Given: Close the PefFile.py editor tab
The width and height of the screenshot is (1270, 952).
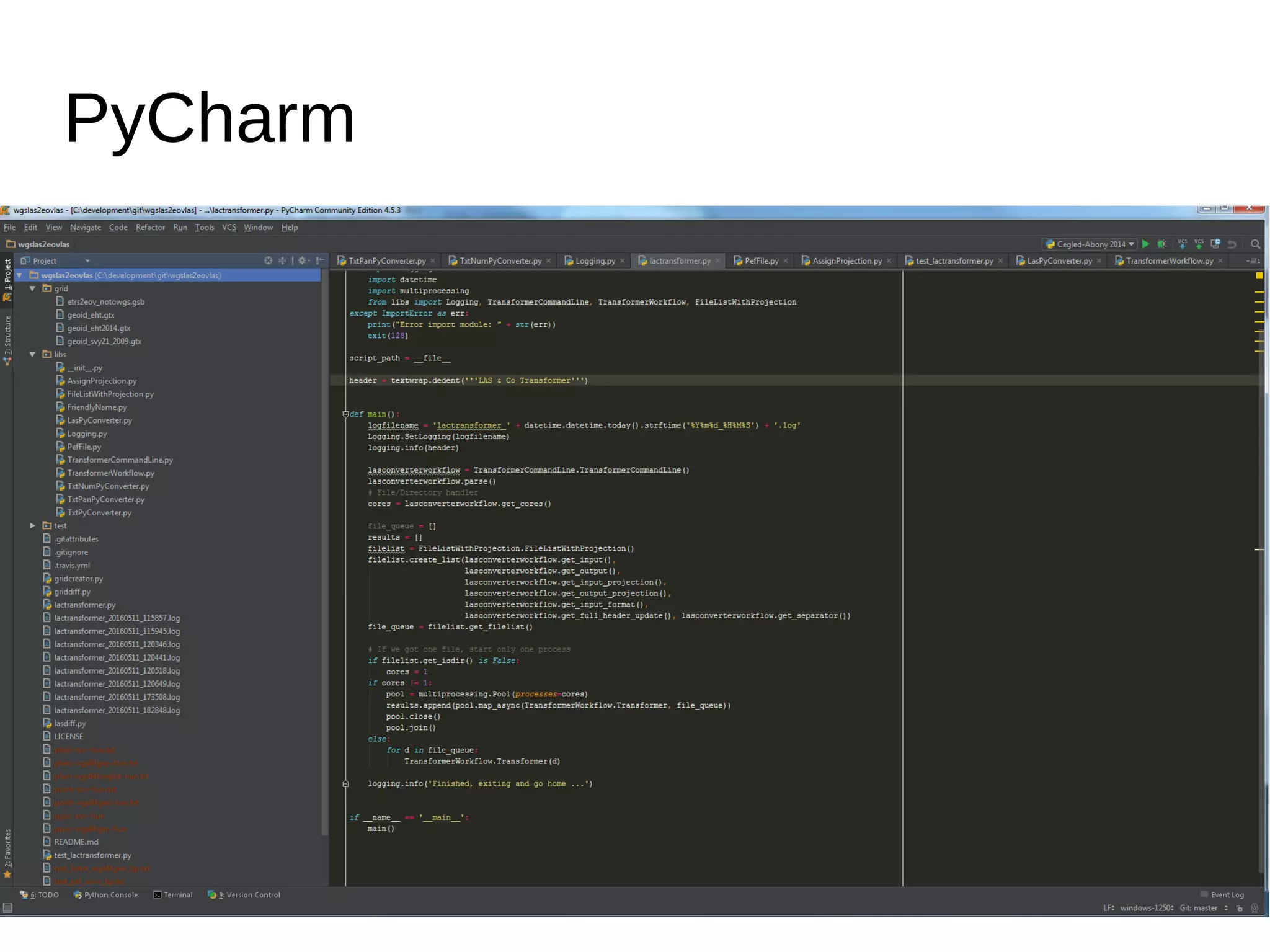Looking at the screenshot, I should pyautogui.click(x=786, y=261).
